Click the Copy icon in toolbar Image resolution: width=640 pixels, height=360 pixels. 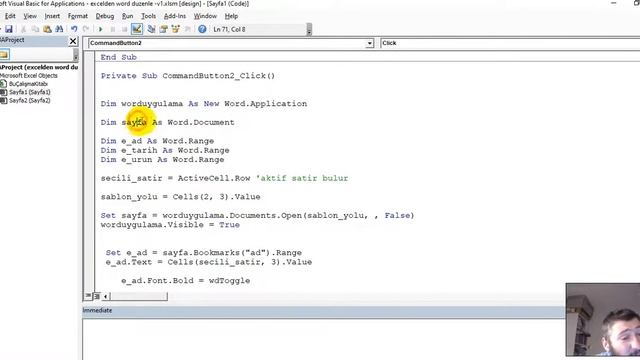pyautogui.click(x=36, y=29)
